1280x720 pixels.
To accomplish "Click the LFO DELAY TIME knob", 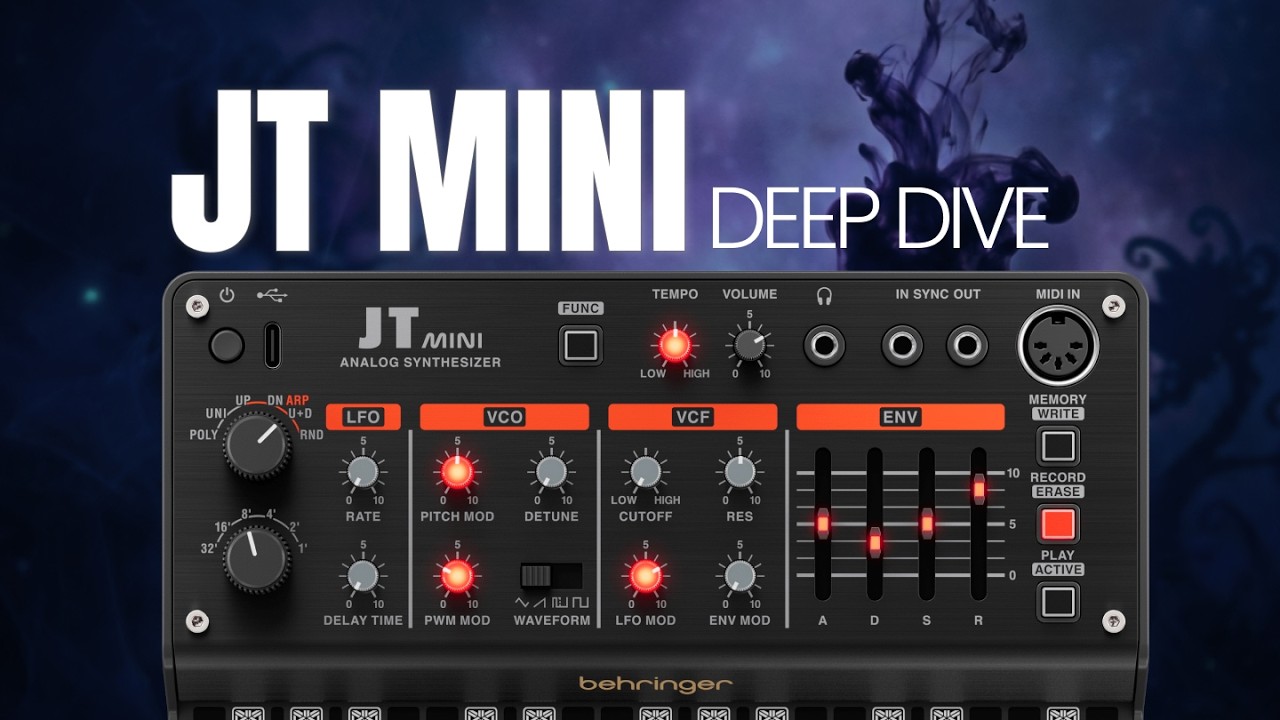I will pos(363,575).
